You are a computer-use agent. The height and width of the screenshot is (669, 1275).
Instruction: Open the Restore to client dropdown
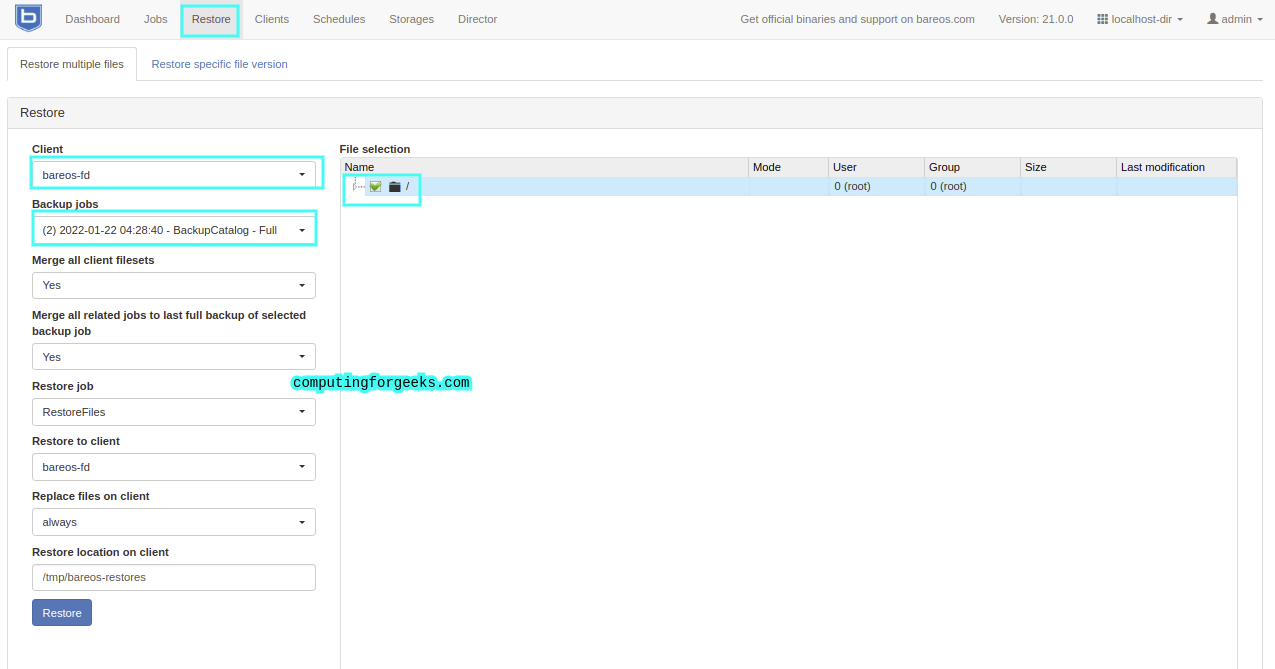point(174,467)
